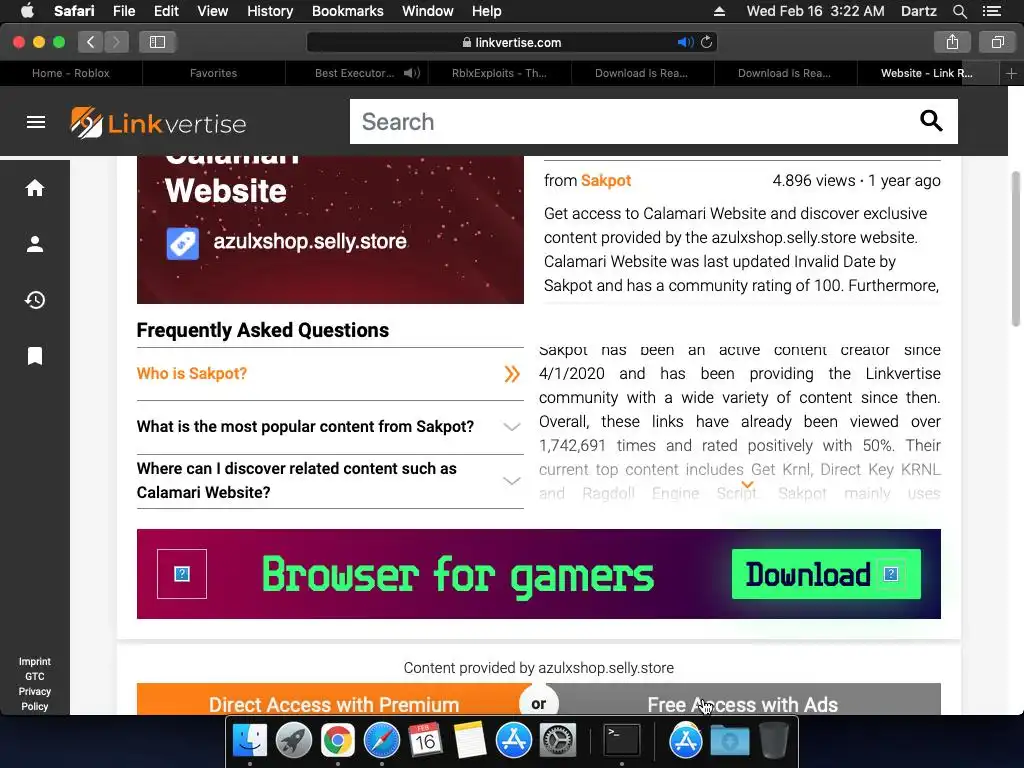The width and height of the screenshot is (1024, 768).
Task: Open the History menu
Action: (270, 11)
